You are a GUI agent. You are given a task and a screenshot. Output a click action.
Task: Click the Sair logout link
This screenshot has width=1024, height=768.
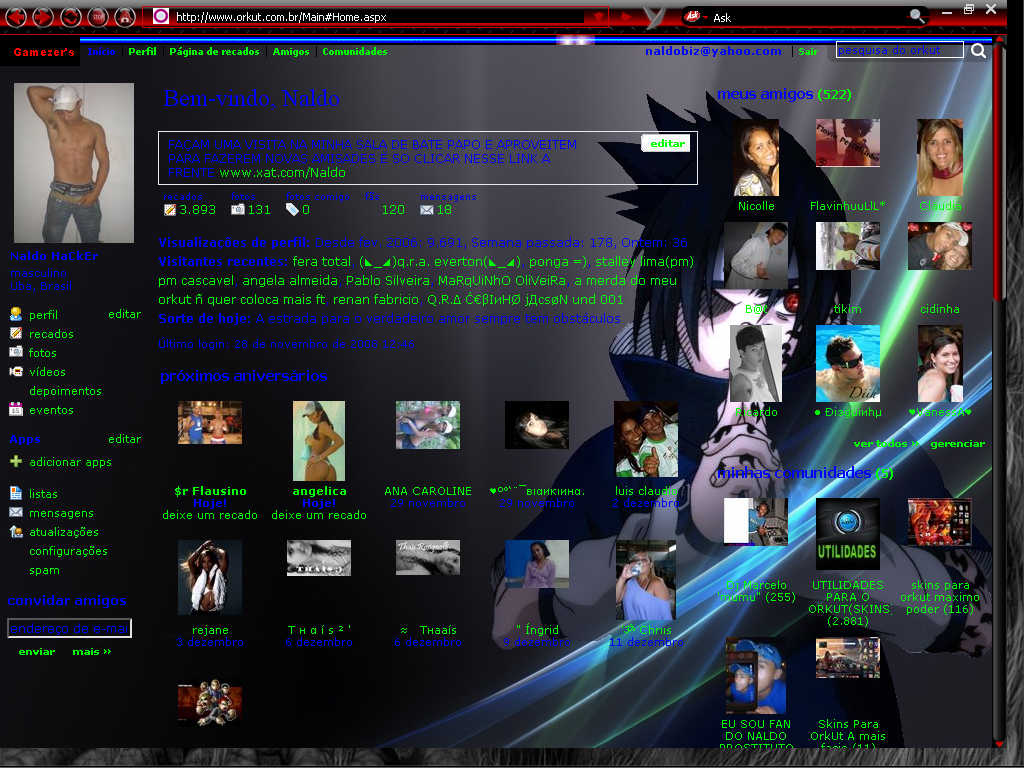[808, 52]
